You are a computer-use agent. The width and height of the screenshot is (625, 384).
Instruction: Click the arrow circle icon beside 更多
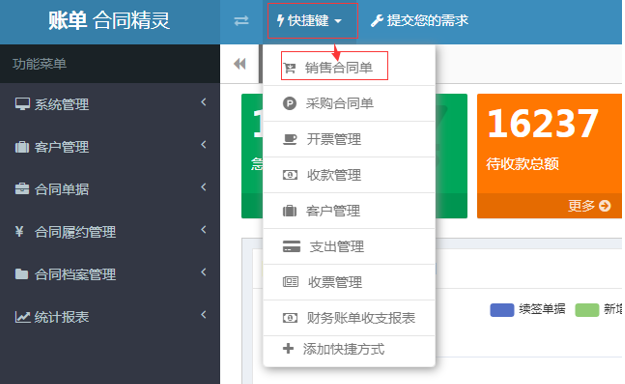[x=605, y=206]
